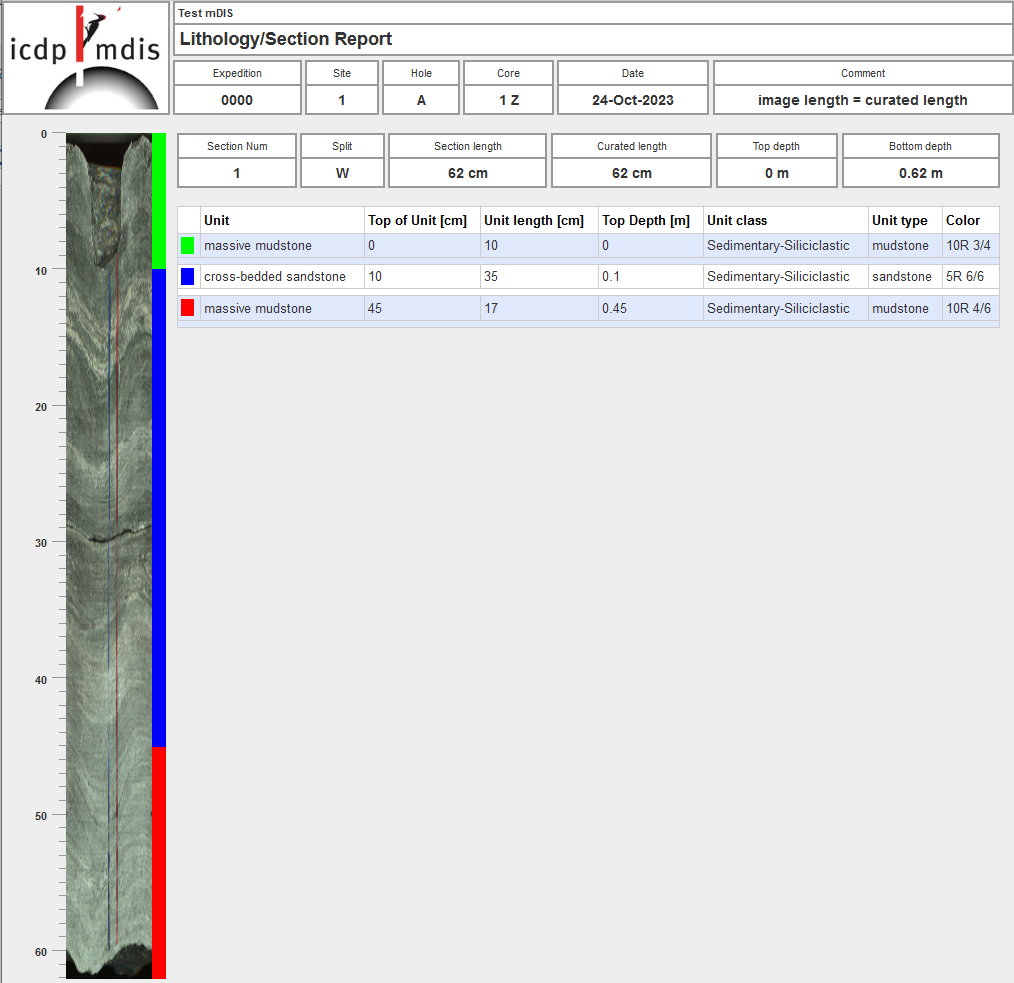1014x983 pixels.
Task: Select the Split value W
Action: pos(342,171)
